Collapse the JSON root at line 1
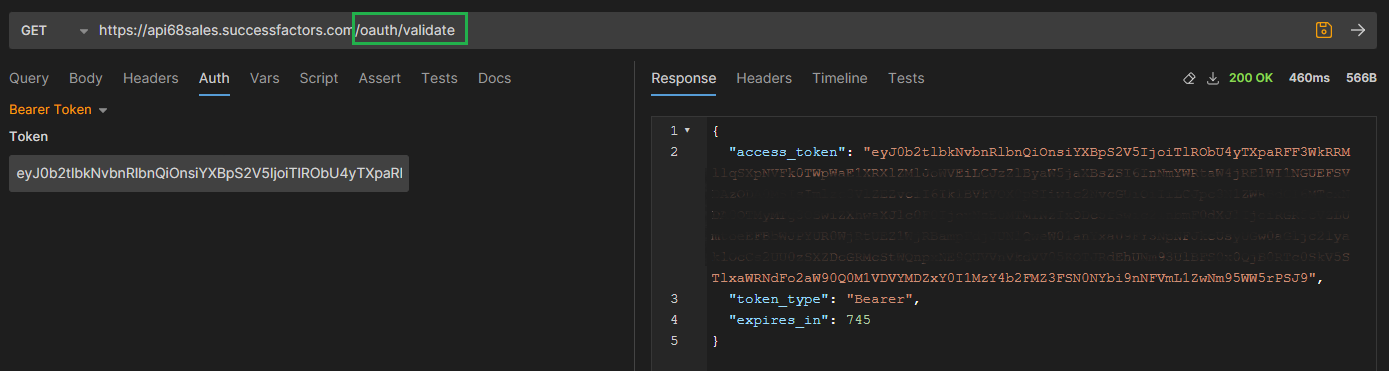 687,131
